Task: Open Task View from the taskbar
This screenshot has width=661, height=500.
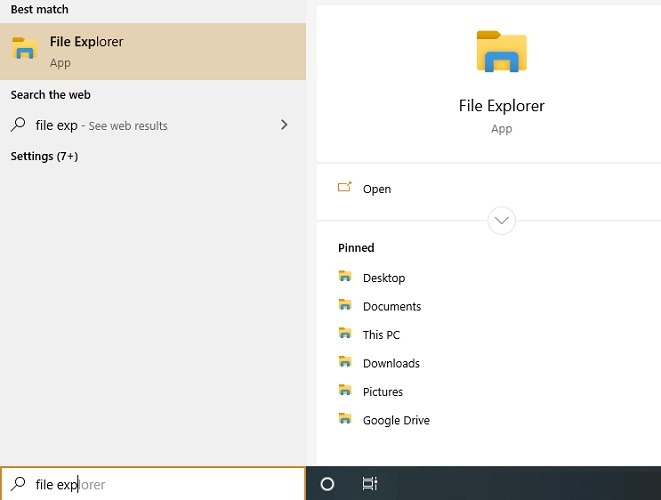Action: point(370,484)
